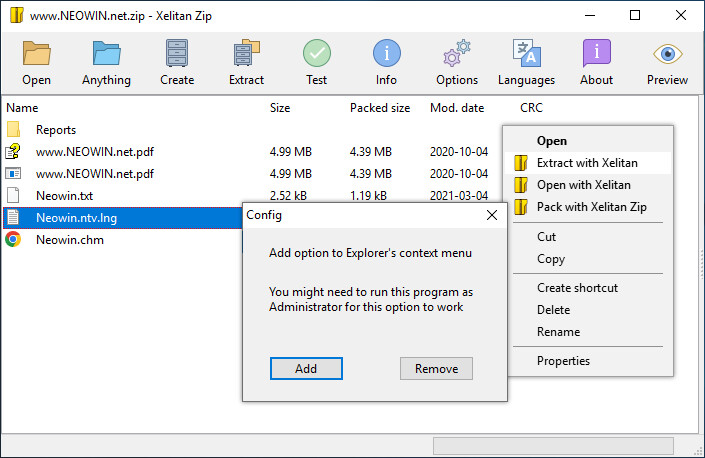The width and height of the screenshot is (705, 458).
Task: Toggle the Preview eye icon
Action: (668, 54)
